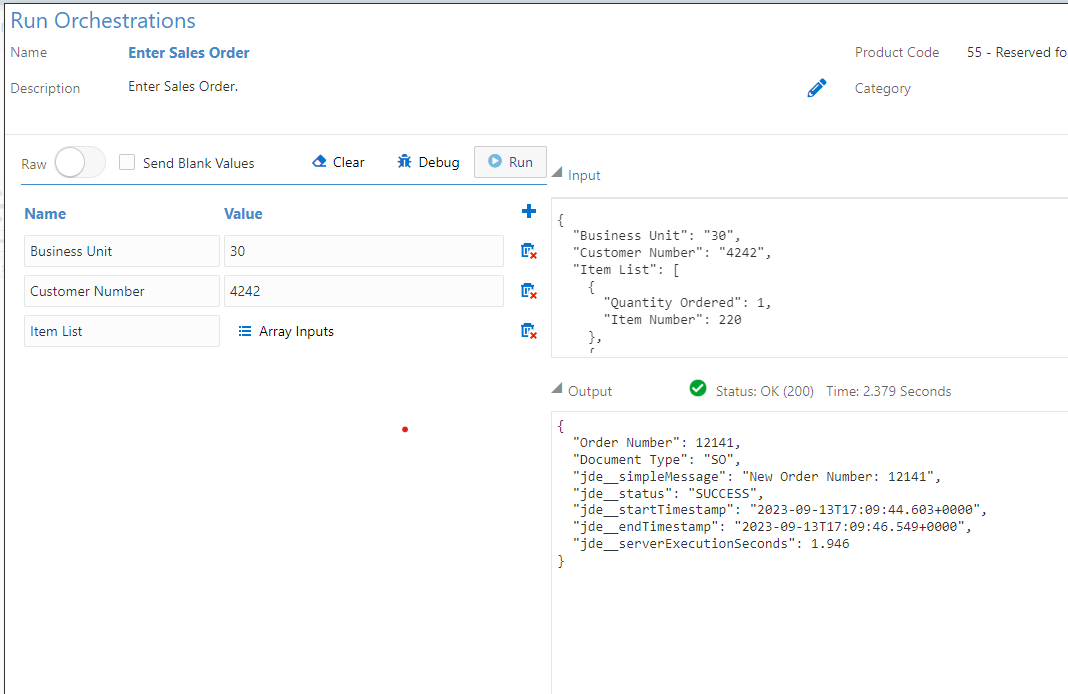Image resolution: width=1068 pixels, height=694 pixels.
Task: Open the Enter Sales Order orchestration link
Action: tap(188, 52)
